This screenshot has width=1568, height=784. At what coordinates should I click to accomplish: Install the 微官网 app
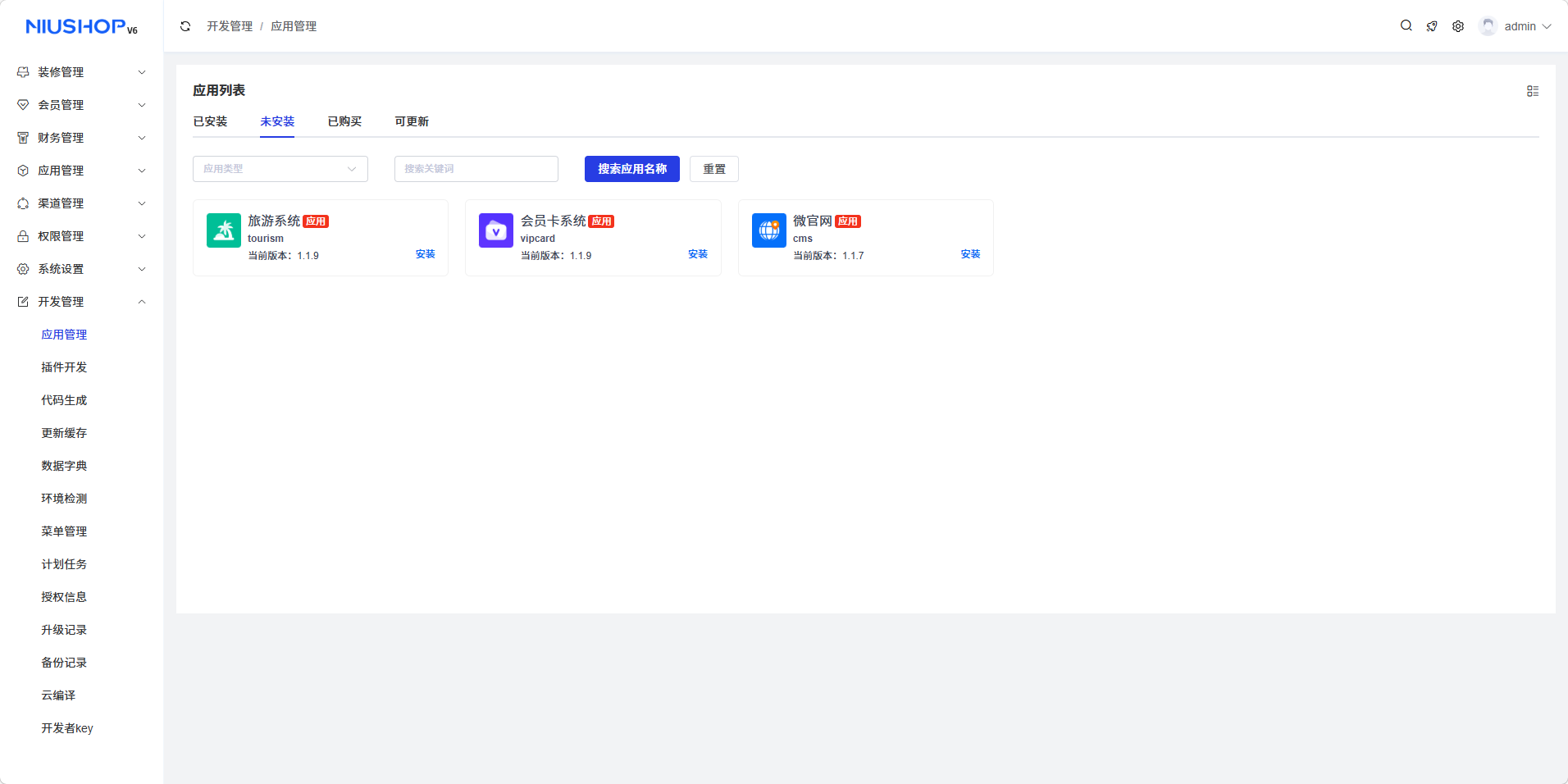click(970, 254)
